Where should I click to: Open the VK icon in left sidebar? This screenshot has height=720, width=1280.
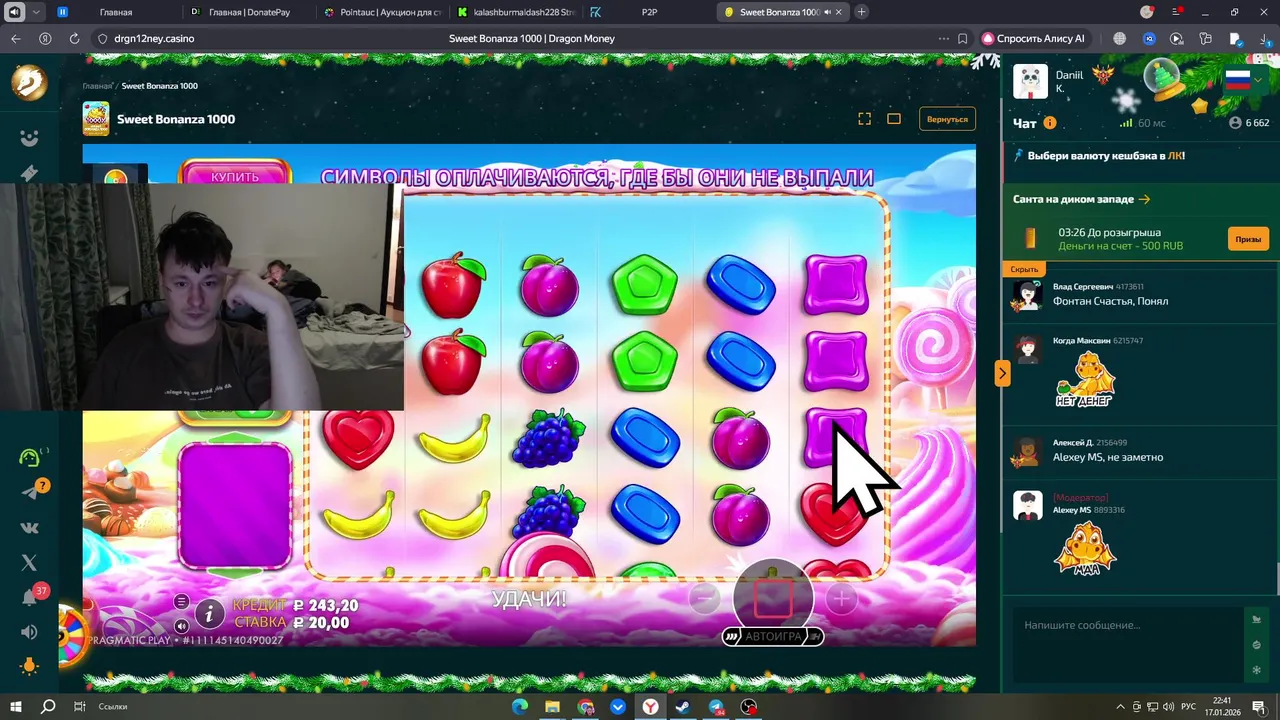(x=29, y=528)
